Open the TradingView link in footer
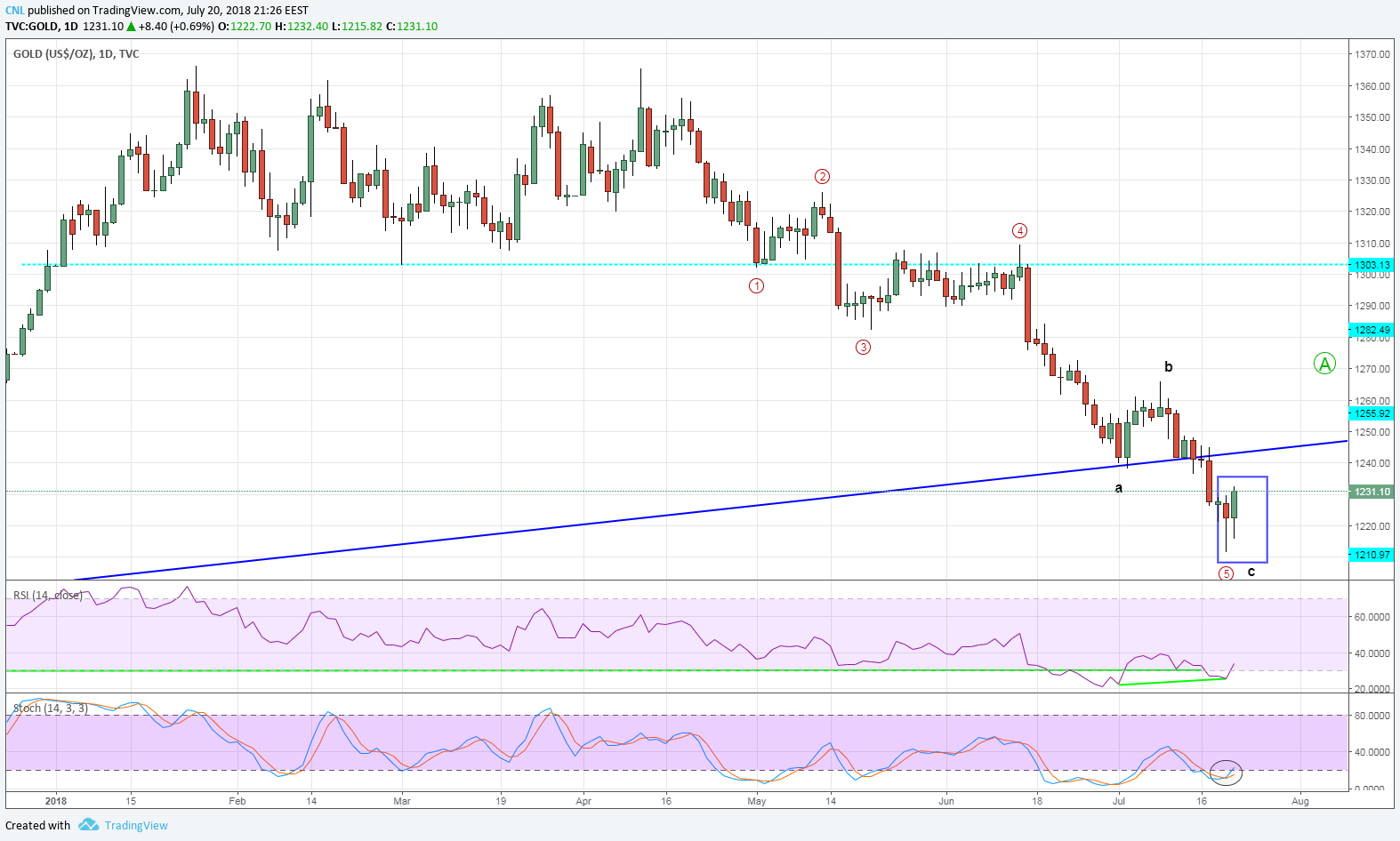The image size is (1400, 841). [x=136, y=825]
